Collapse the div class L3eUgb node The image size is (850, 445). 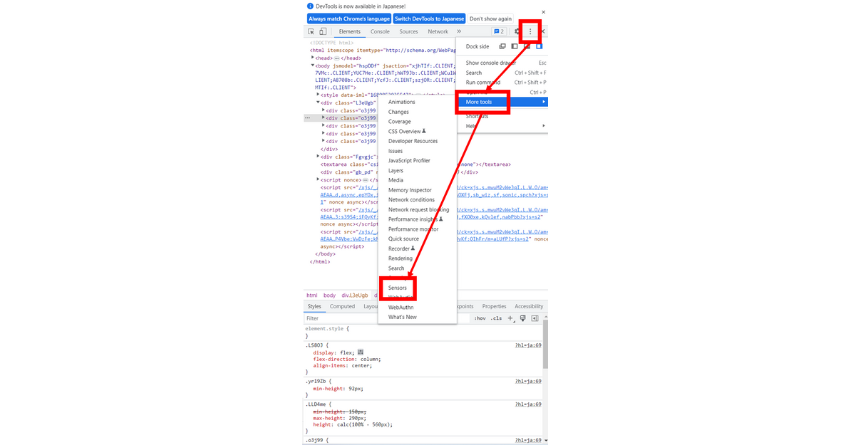(318, 102)
